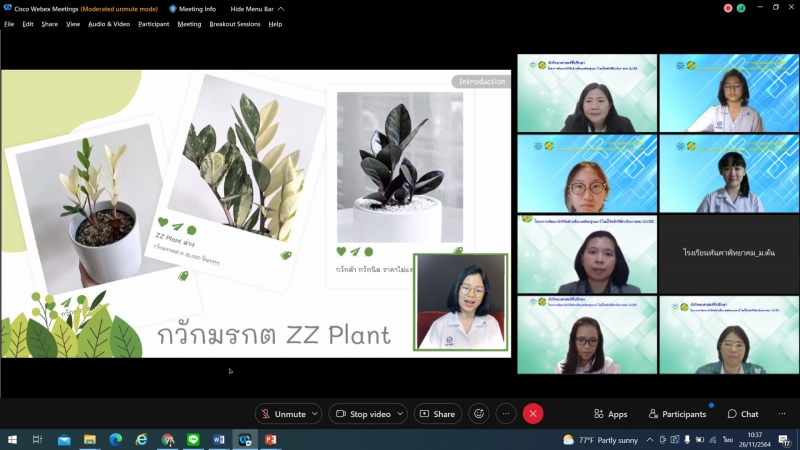This screenshot has height=450, width=800.
Task: Open the Meeting Info tab
Action: (x=192, y=9)
